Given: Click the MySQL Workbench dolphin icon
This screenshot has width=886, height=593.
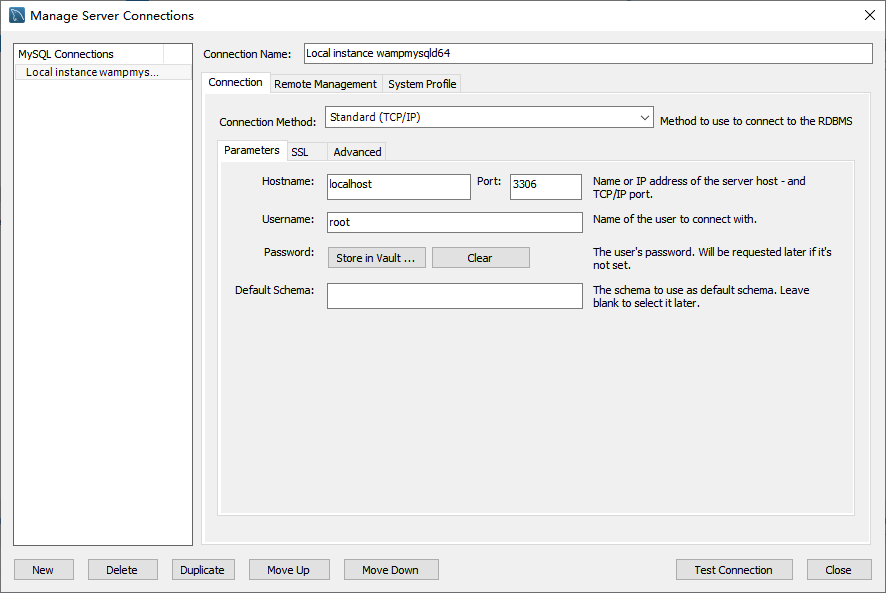Looking at the screenshot, I should (x=17, y=16).
